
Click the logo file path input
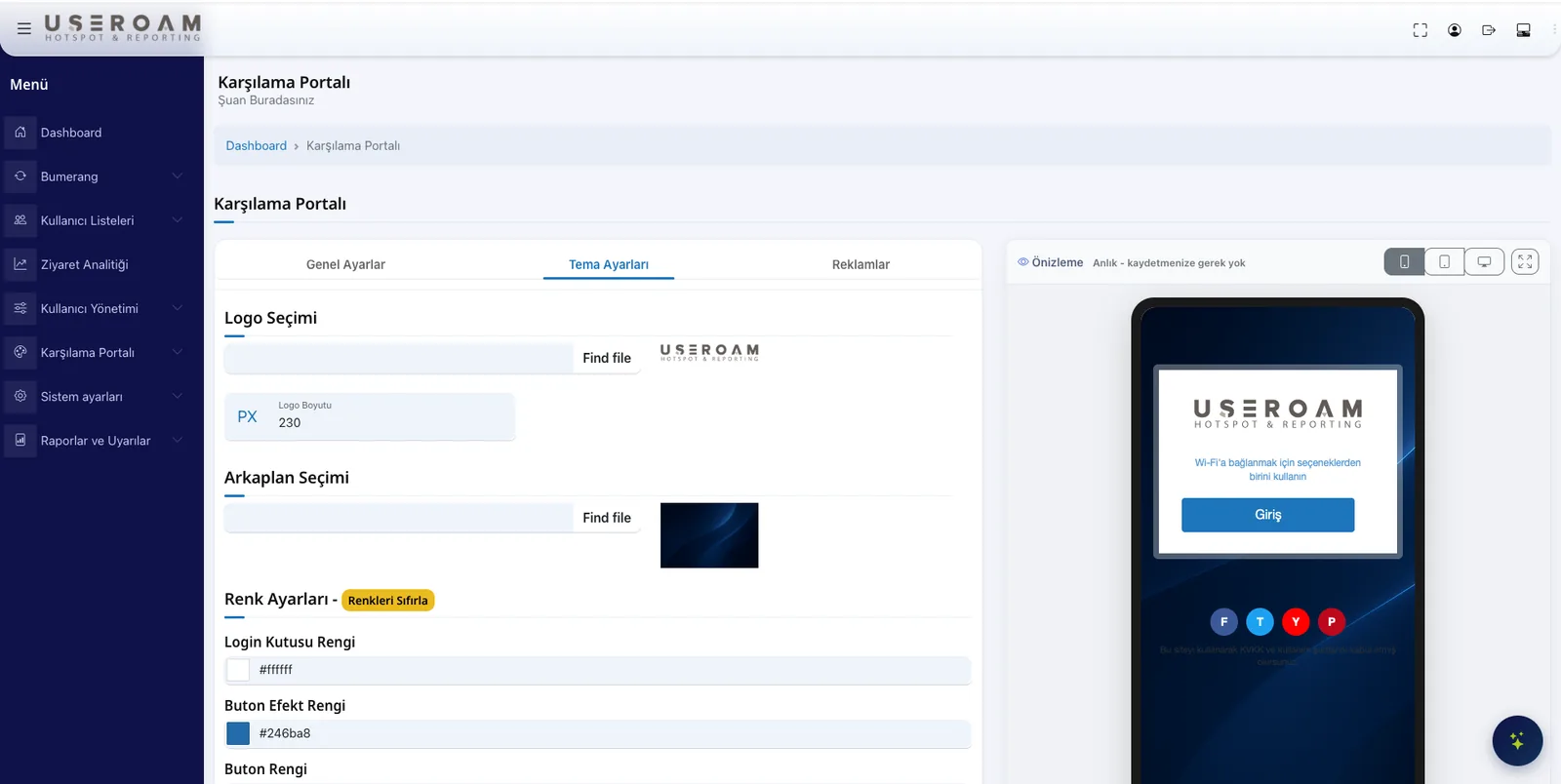point(398,358)
